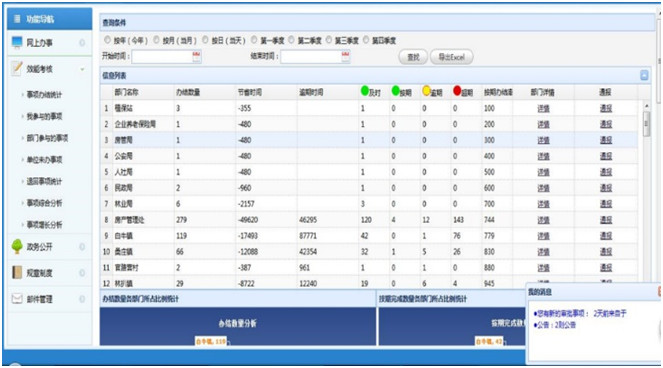Select the 按年（今年）radio button

pyautogui.click(x=107, y=40)
